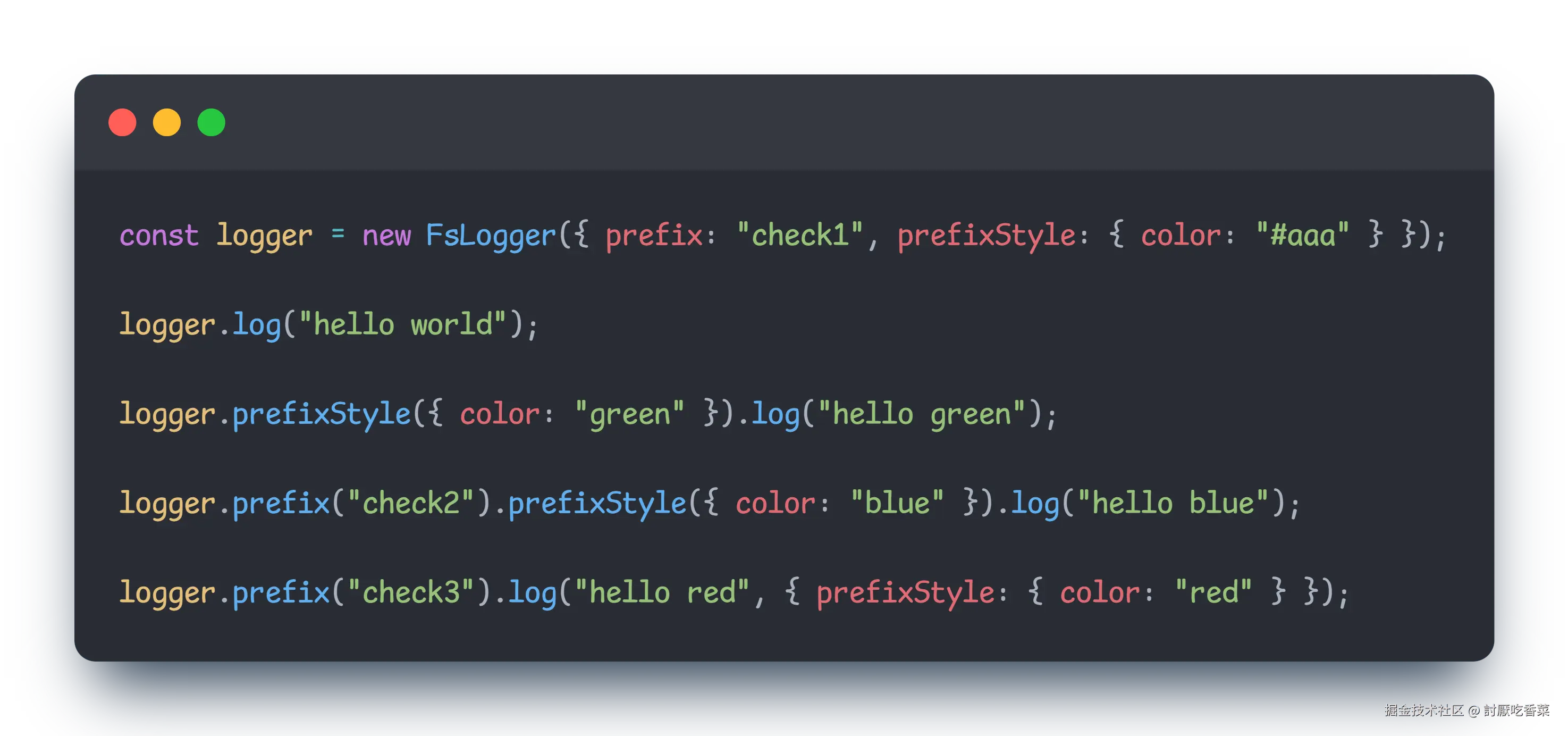Click the "check3" prefix string

pos(410,592)
